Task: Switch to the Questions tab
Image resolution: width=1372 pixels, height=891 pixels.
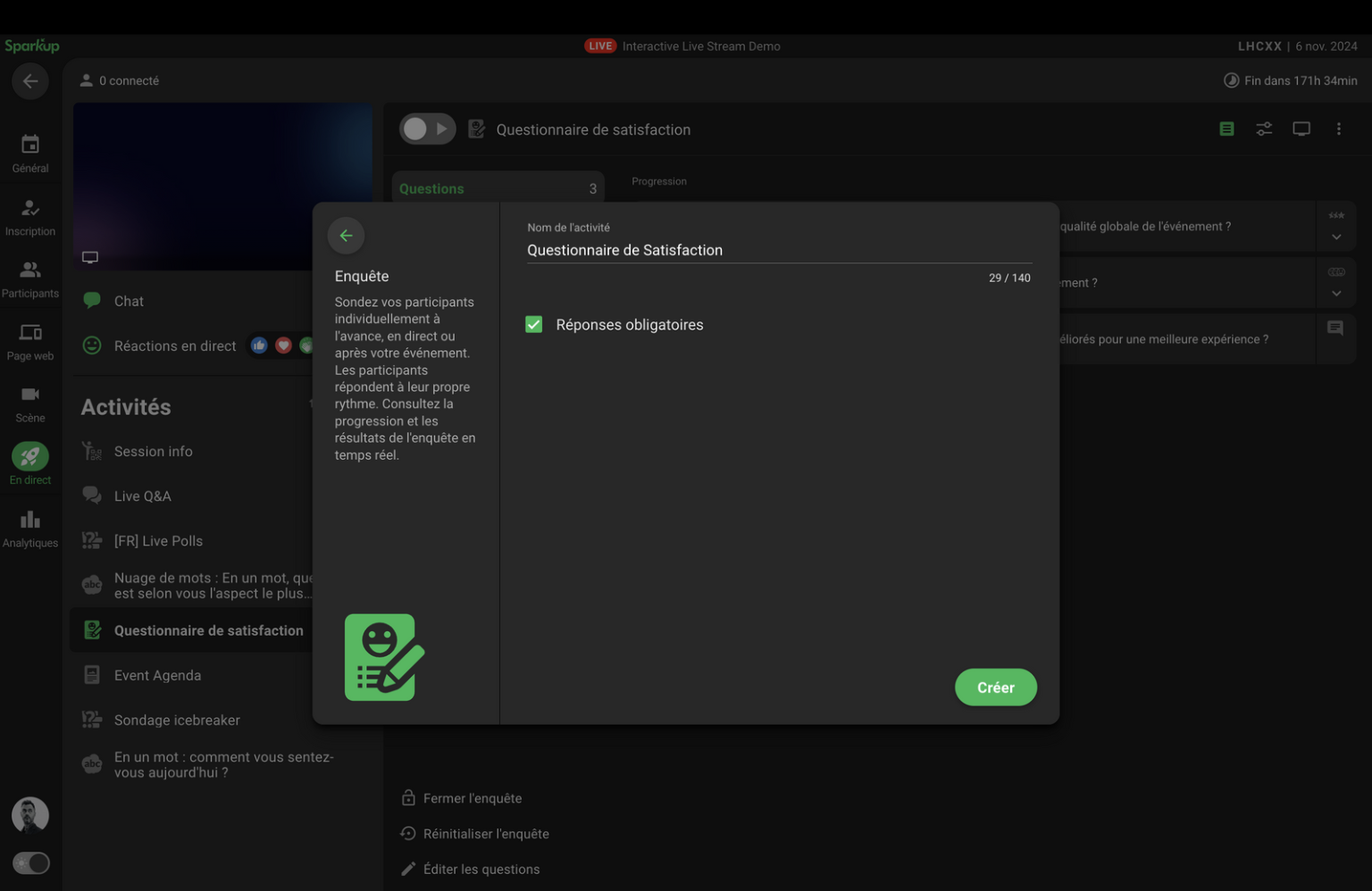Action: [x=497, y=188]
